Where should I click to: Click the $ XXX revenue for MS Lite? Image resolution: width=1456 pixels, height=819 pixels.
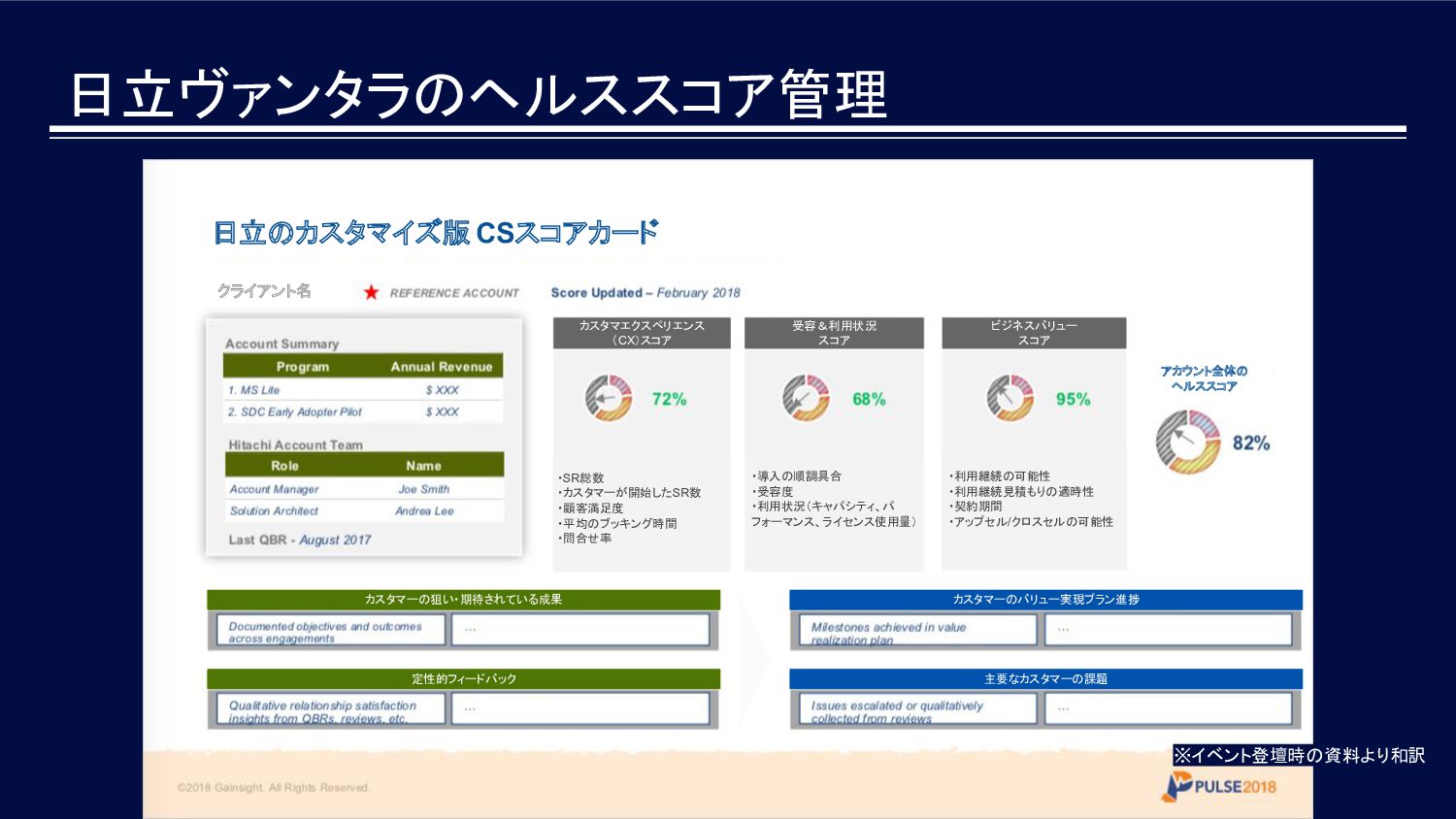click(442, 390)
